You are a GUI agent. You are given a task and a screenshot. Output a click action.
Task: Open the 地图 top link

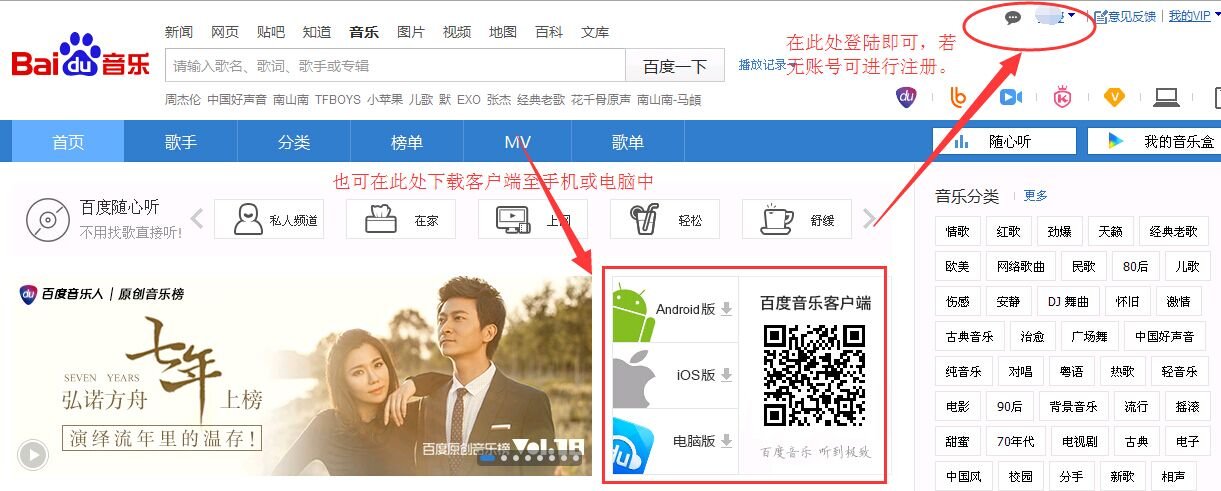(x=503, y=32)
